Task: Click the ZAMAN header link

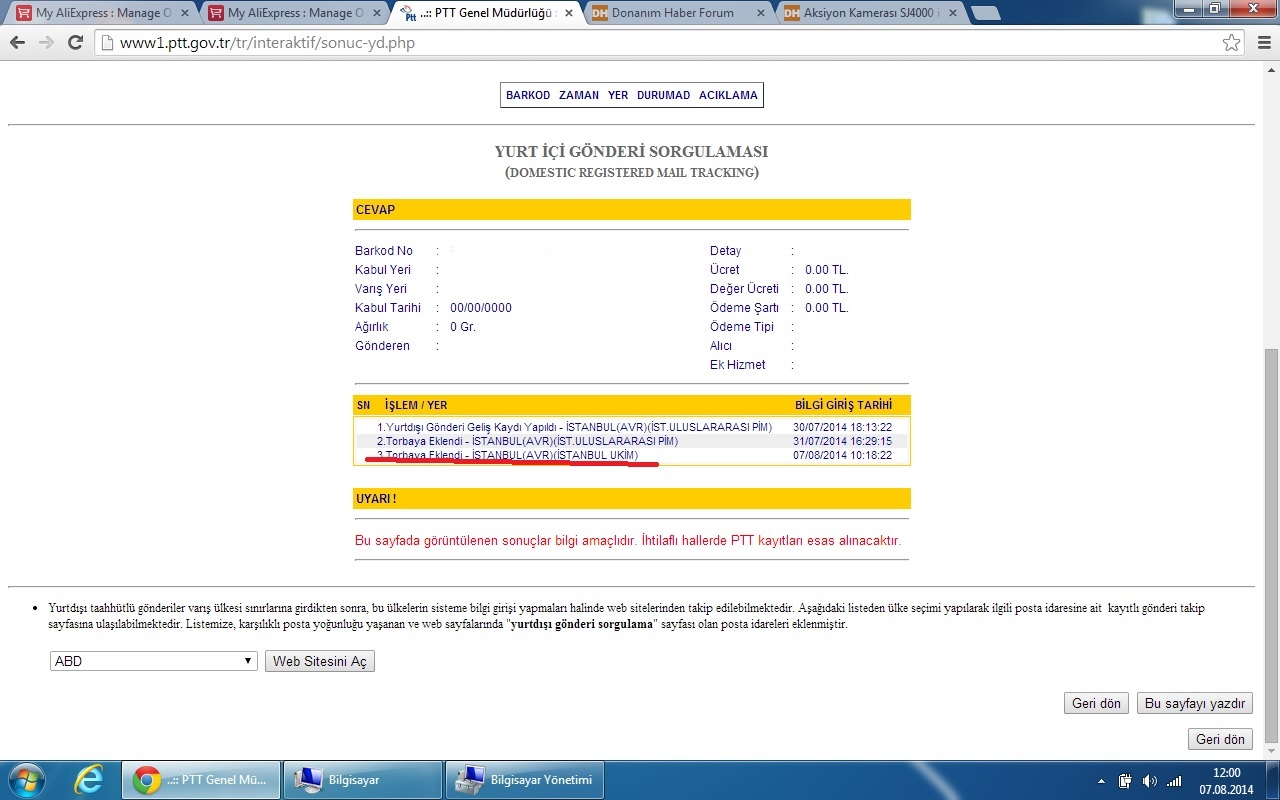Action: pyautogui.click(x=579, y=95)
